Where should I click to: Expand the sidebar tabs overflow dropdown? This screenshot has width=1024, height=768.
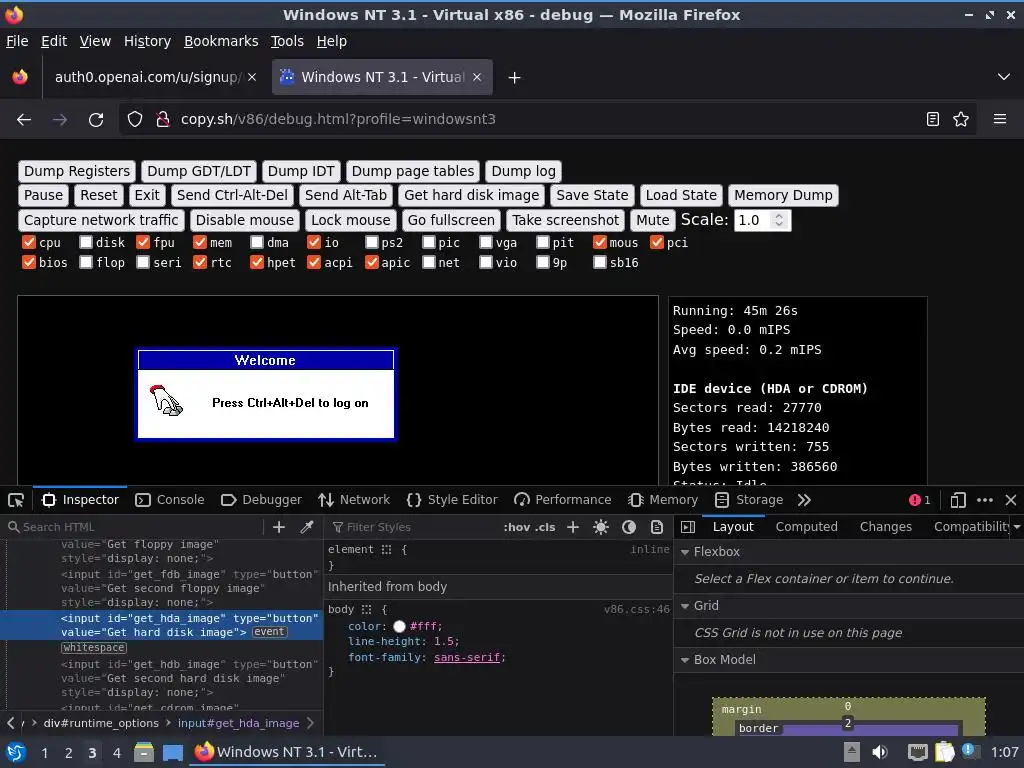[1017, 527]
